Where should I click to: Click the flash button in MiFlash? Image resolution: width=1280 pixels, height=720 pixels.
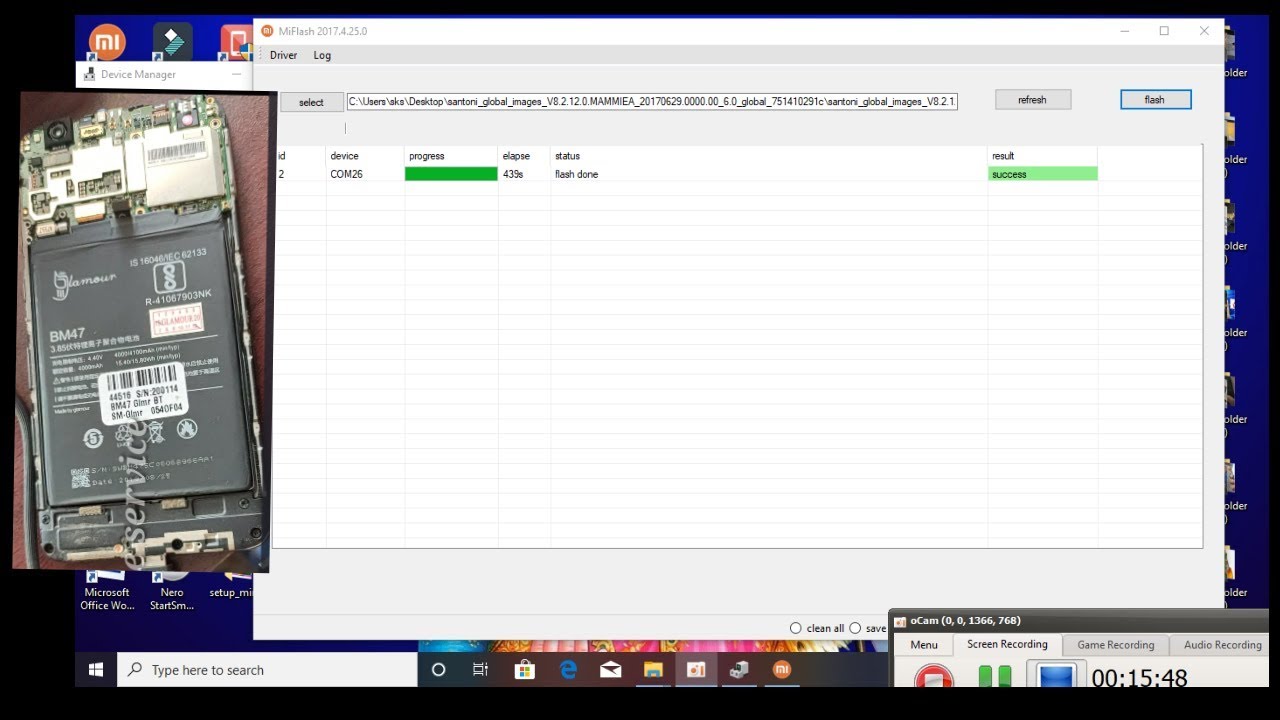click(x=1155, y=100)
